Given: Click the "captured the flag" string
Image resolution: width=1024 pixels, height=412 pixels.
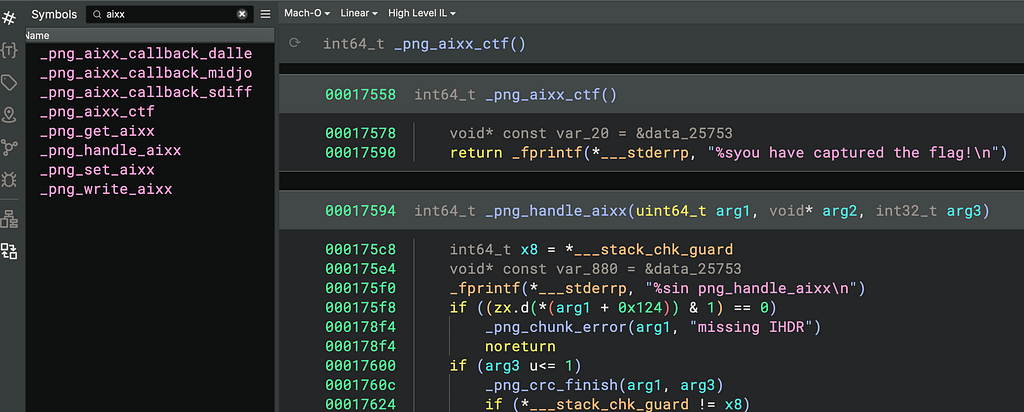Looking at the screenshot, I should tap(854, 153).
